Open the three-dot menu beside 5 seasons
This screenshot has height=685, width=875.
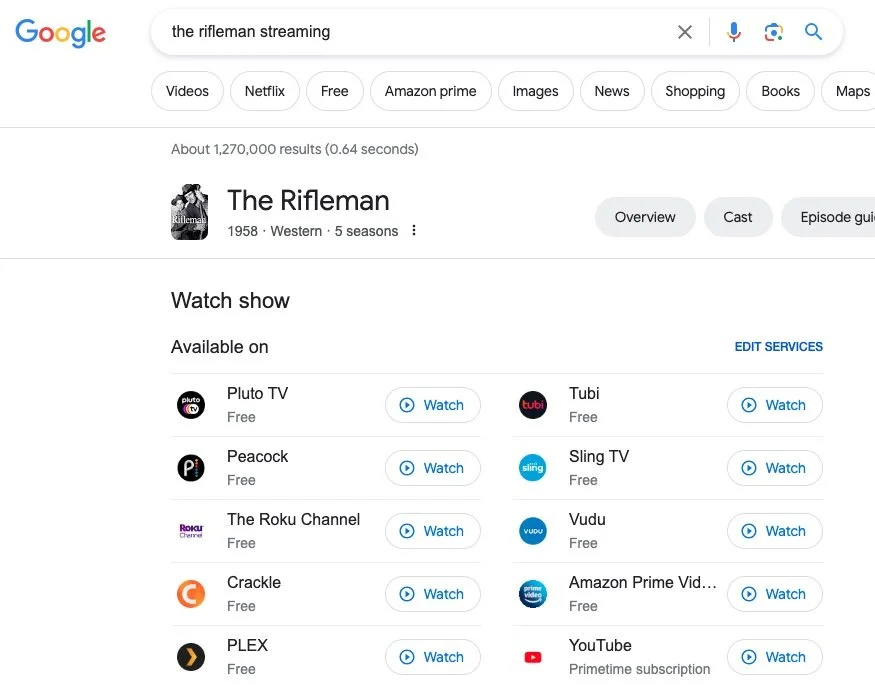[x=414, y=230]
